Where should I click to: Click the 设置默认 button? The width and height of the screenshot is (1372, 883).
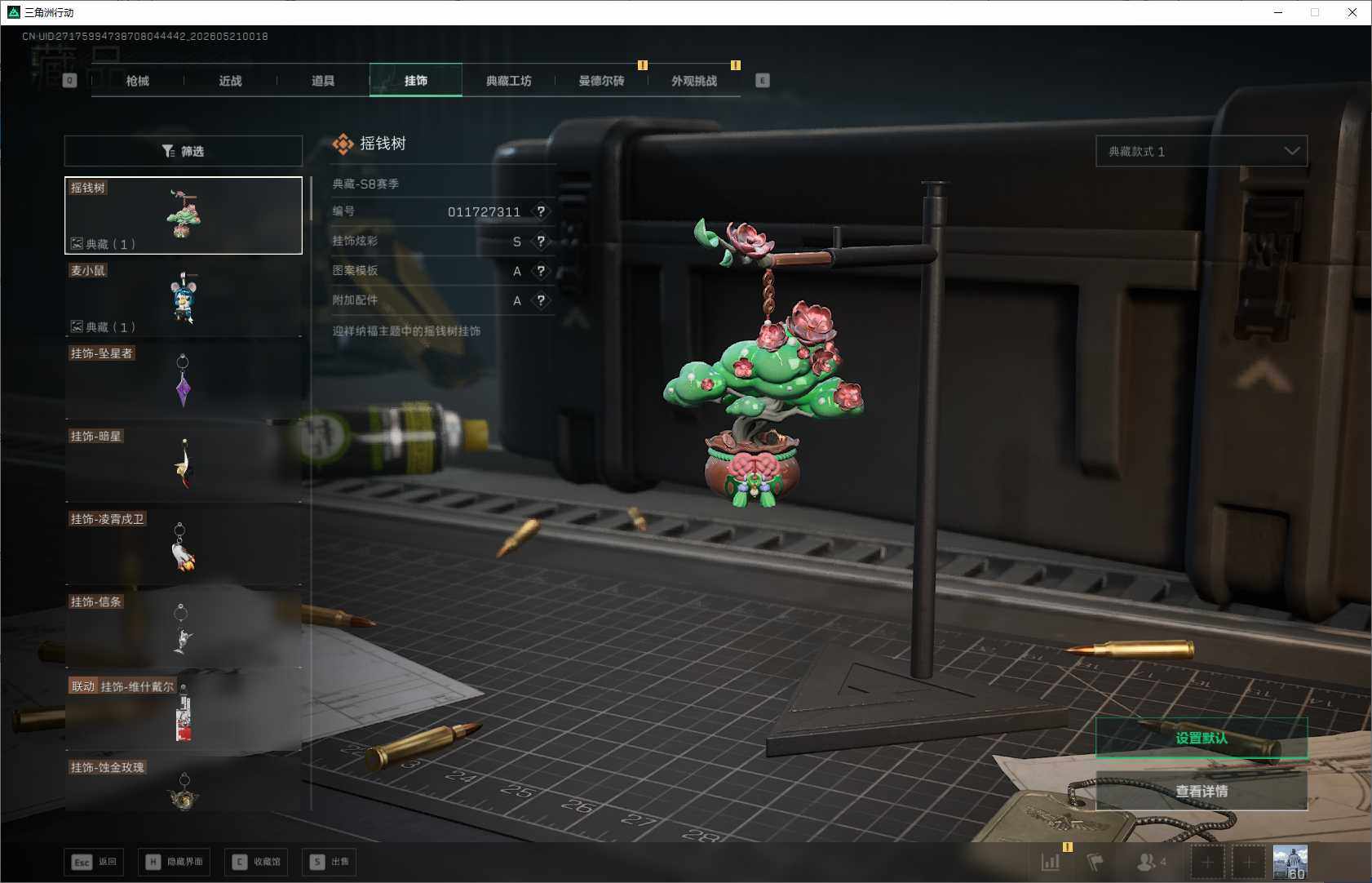(x=1202, y=738)
